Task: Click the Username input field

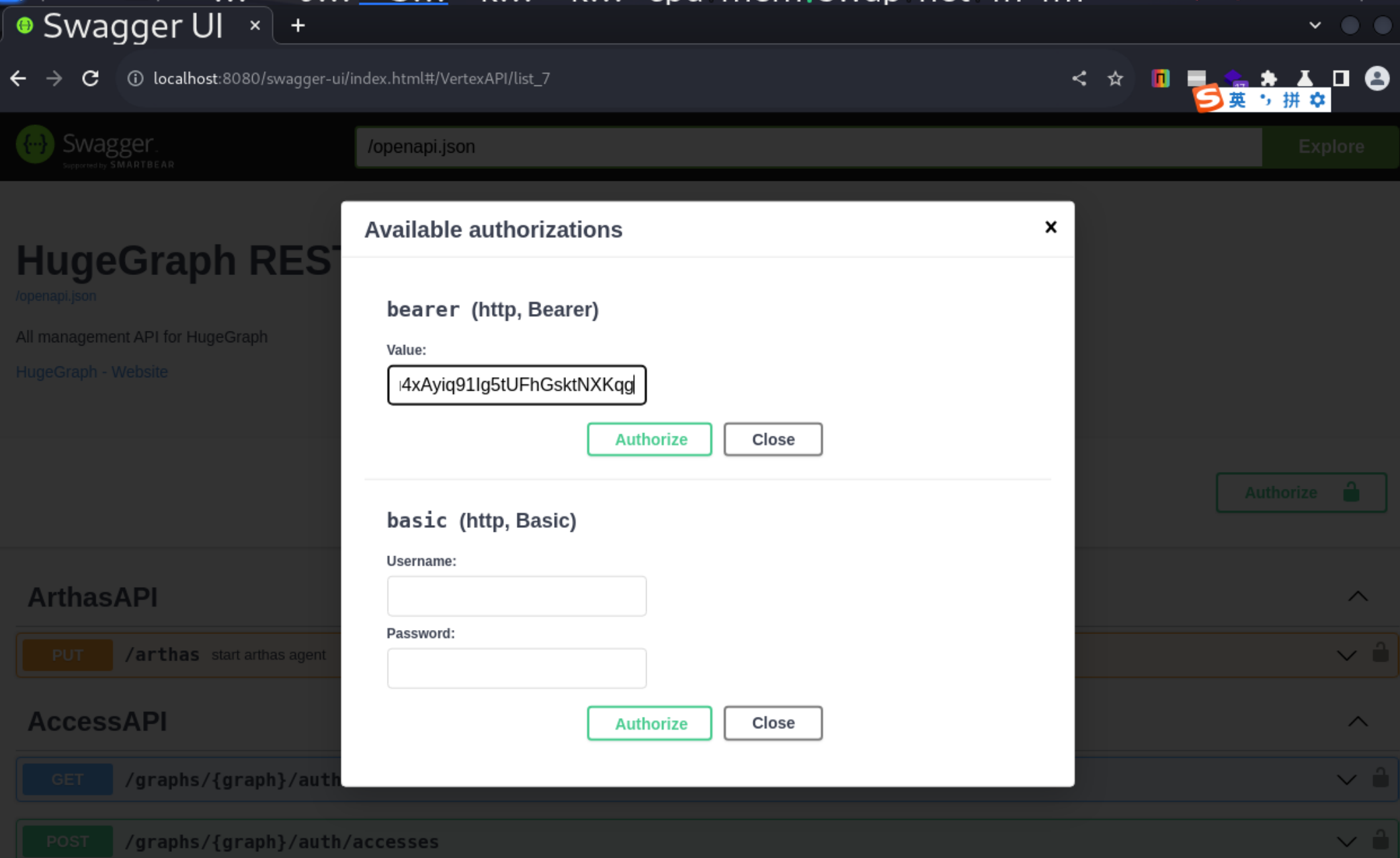Action: [516, 596]
